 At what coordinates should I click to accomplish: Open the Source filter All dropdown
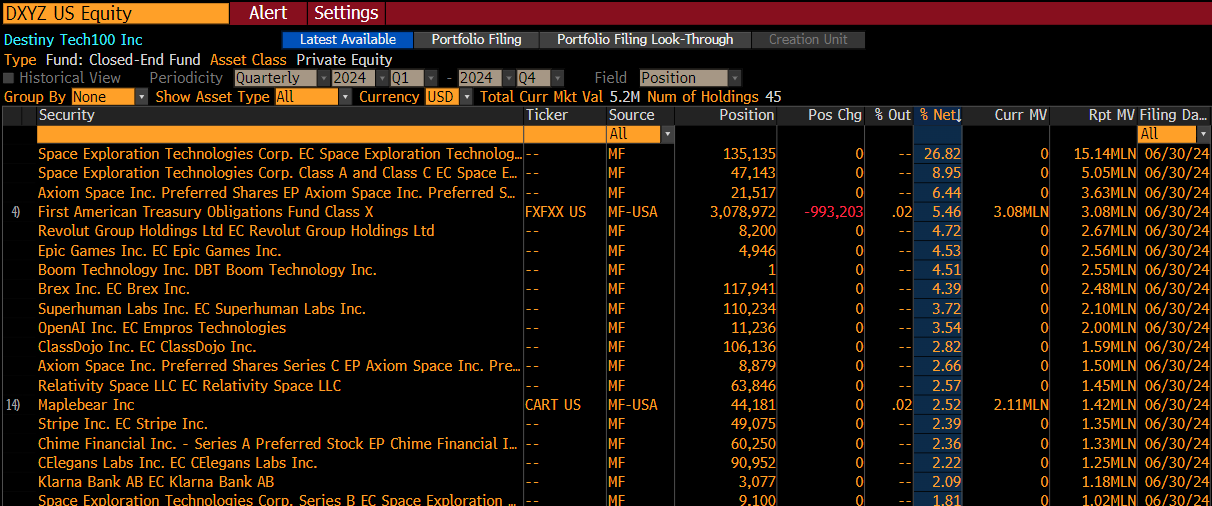coord(640,134)
